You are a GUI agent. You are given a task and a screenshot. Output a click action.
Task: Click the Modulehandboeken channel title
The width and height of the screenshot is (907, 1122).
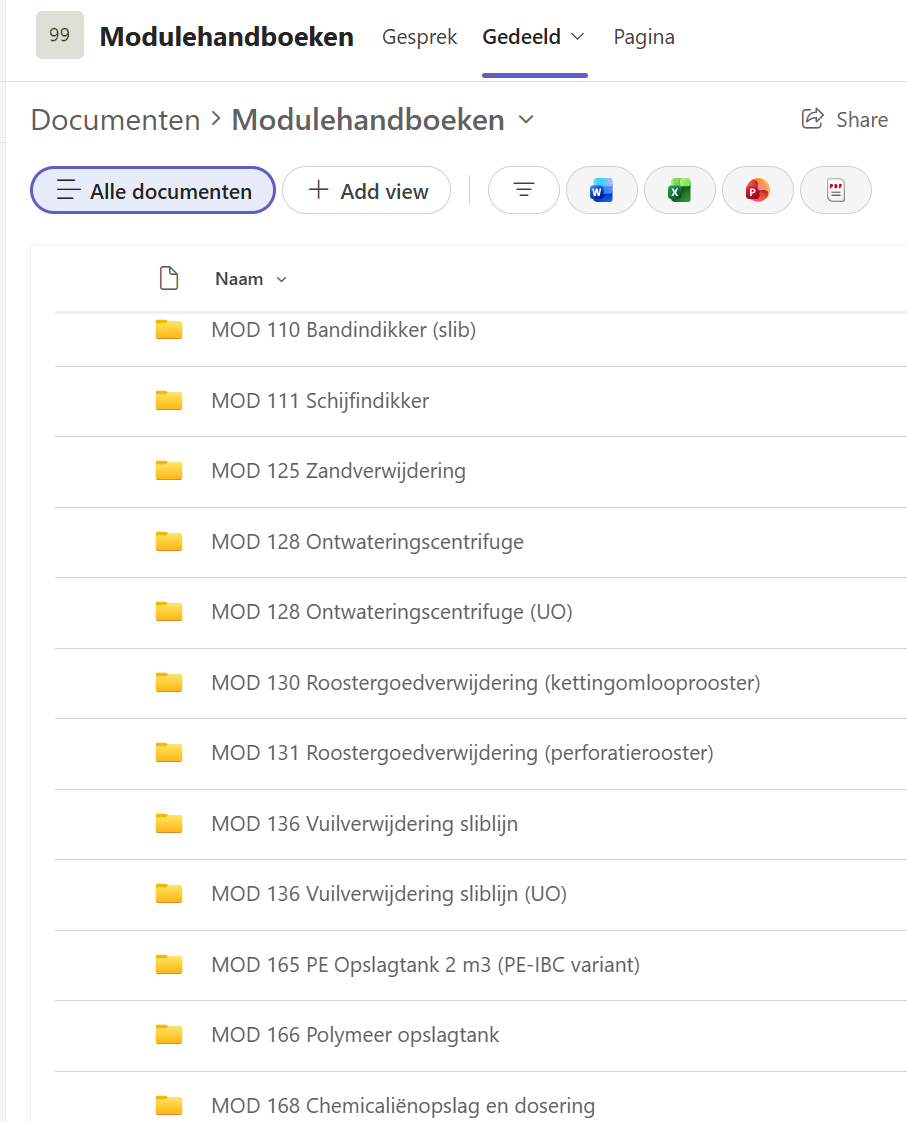point(227,36)
